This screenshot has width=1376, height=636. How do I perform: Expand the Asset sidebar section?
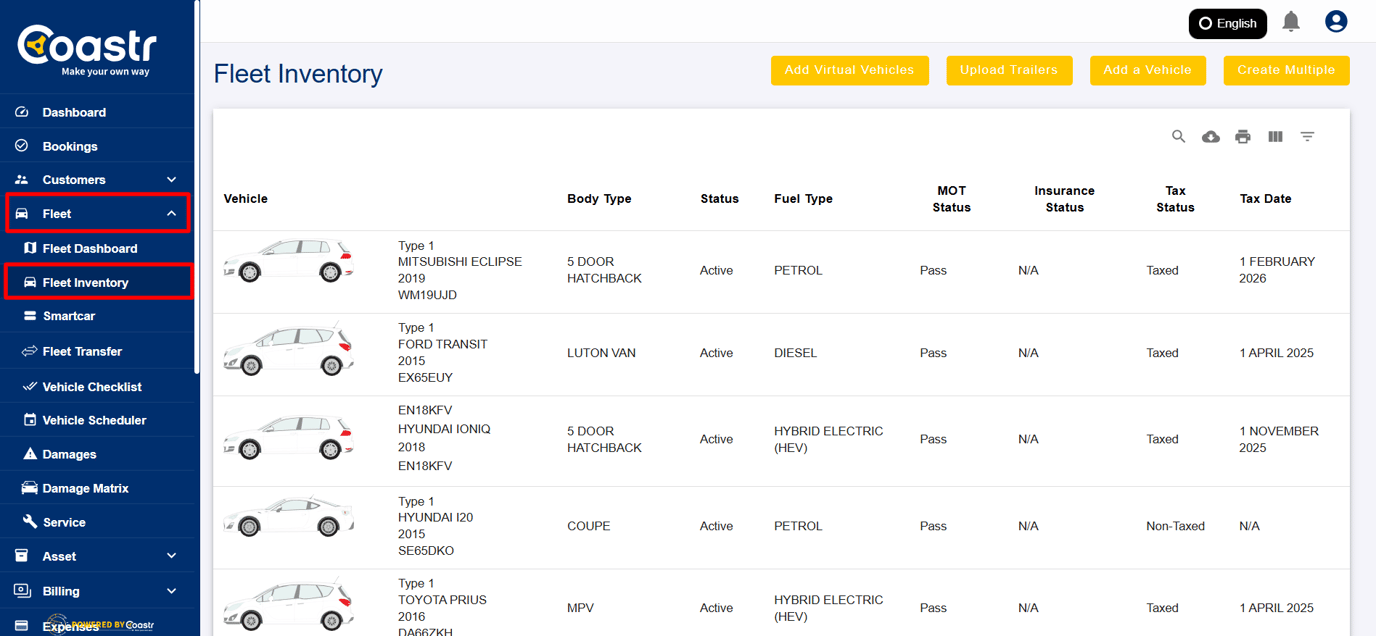[x=171, y=556]
